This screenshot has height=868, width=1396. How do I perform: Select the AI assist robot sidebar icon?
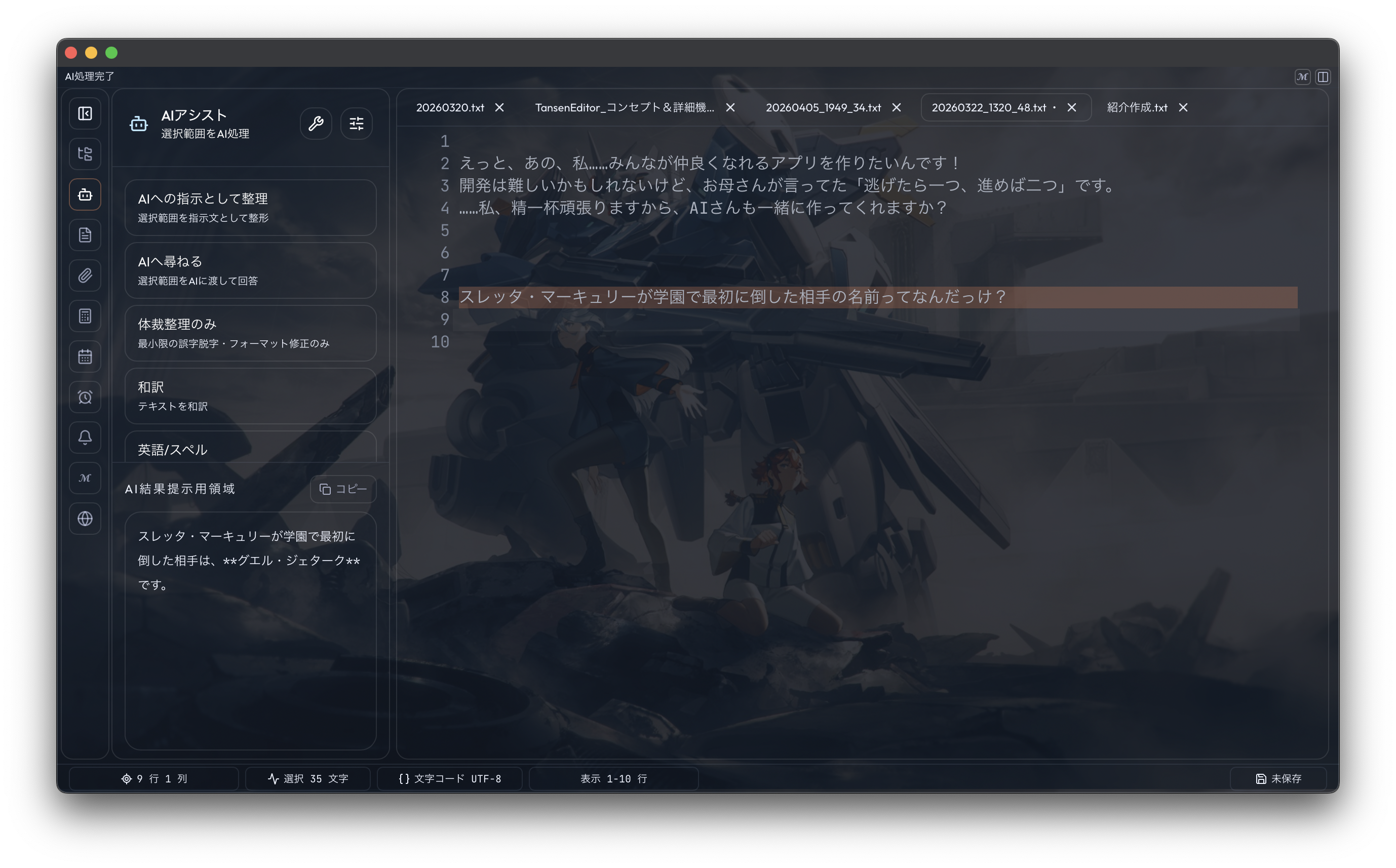click(x=85, y=194)
